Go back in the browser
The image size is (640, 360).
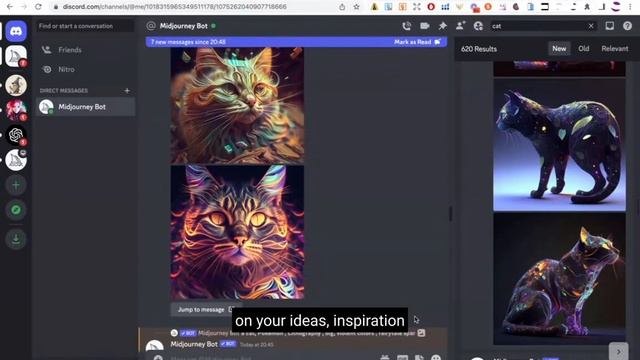tap(10, 7)
